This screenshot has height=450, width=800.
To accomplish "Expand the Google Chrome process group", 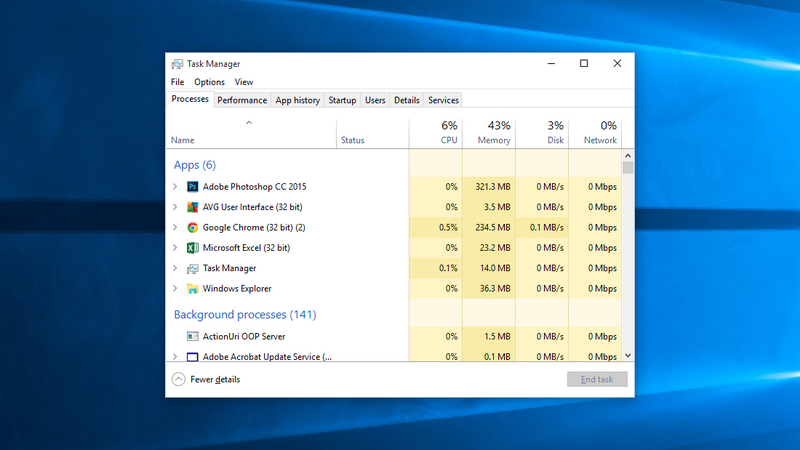I will pos(175,228).
